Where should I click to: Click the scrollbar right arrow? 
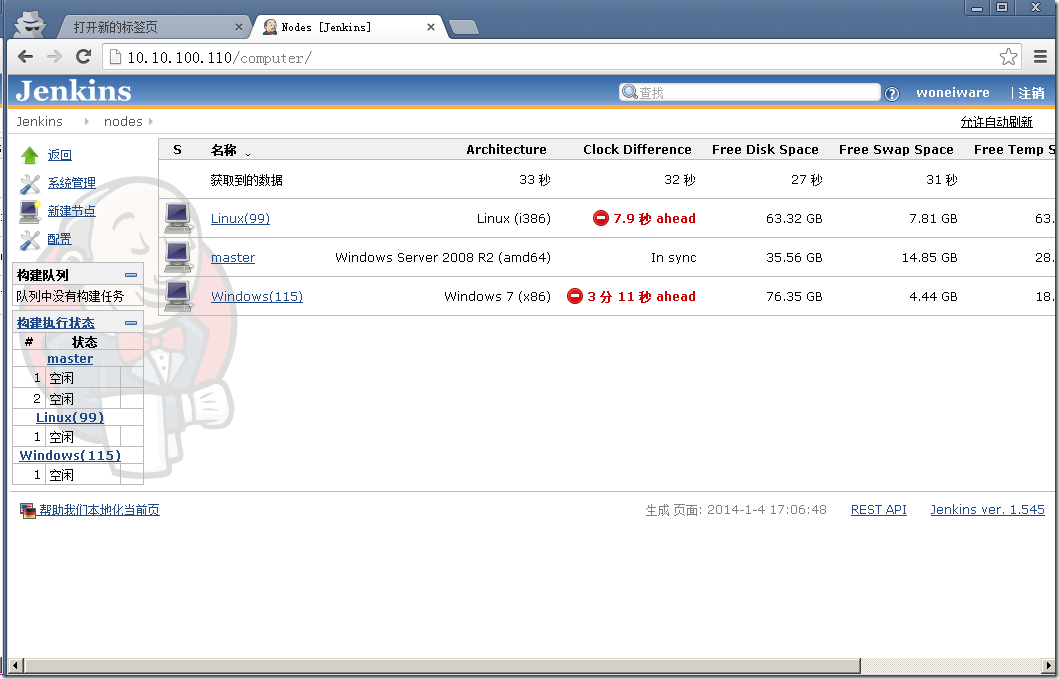point(1049,665)
